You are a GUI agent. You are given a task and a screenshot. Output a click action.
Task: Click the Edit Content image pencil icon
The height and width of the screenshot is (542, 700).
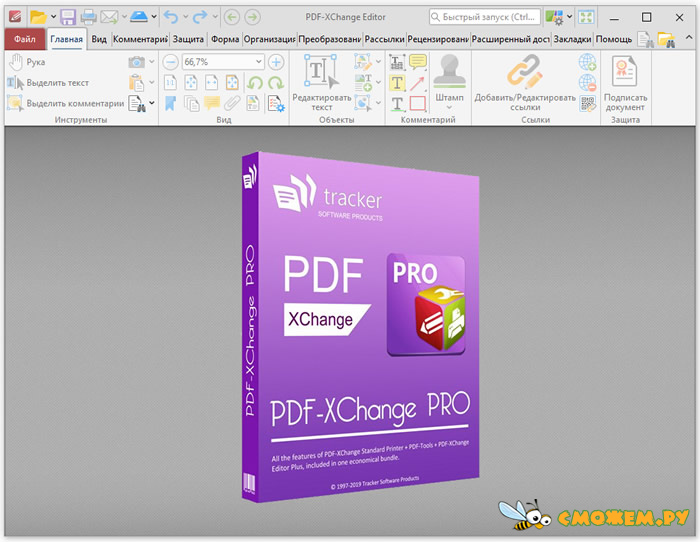363,62
